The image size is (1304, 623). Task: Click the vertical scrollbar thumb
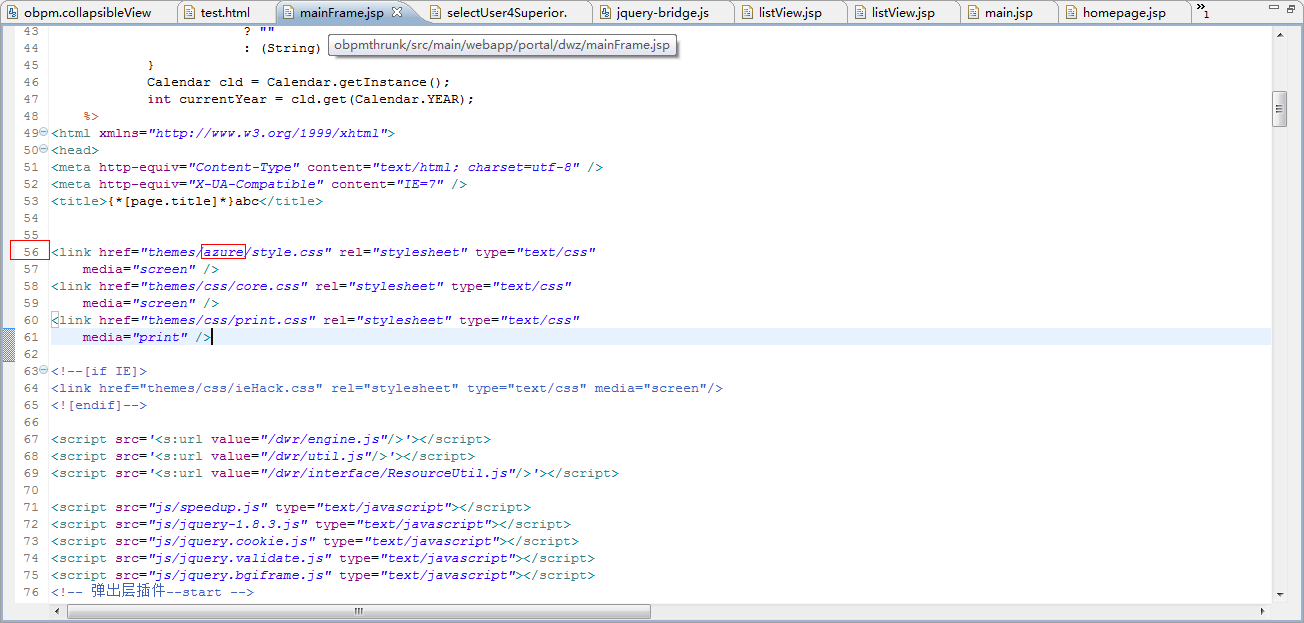[1279, 109]
